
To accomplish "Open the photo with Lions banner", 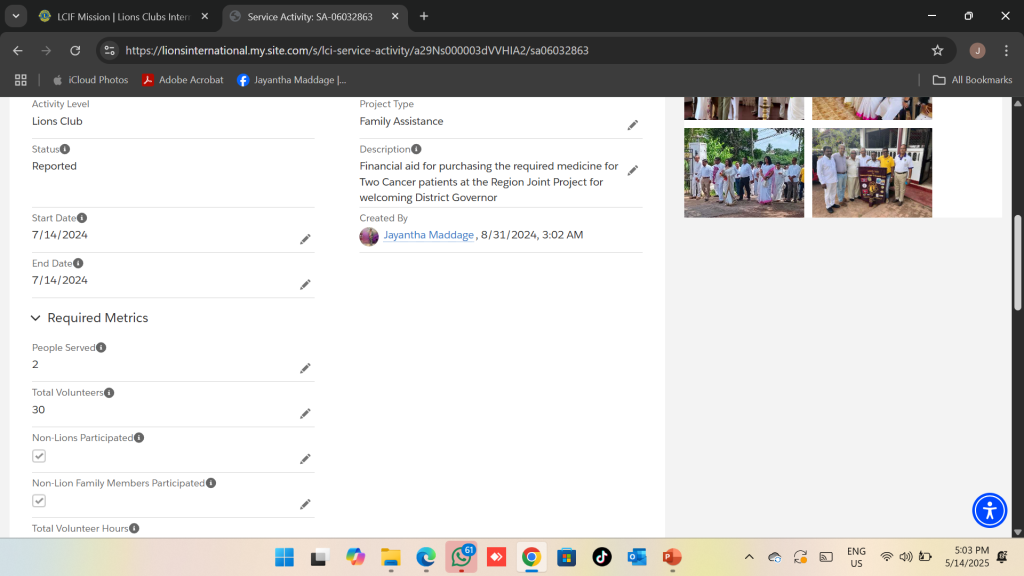I will pyautogui.click(x=872, y=172).
